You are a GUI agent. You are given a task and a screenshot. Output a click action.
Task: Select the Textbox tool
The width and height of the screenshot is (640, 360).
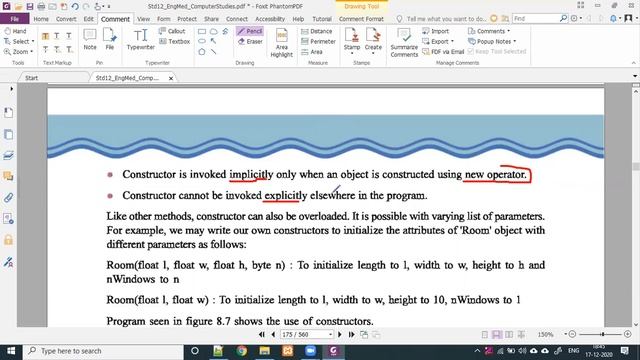point(174,41)
